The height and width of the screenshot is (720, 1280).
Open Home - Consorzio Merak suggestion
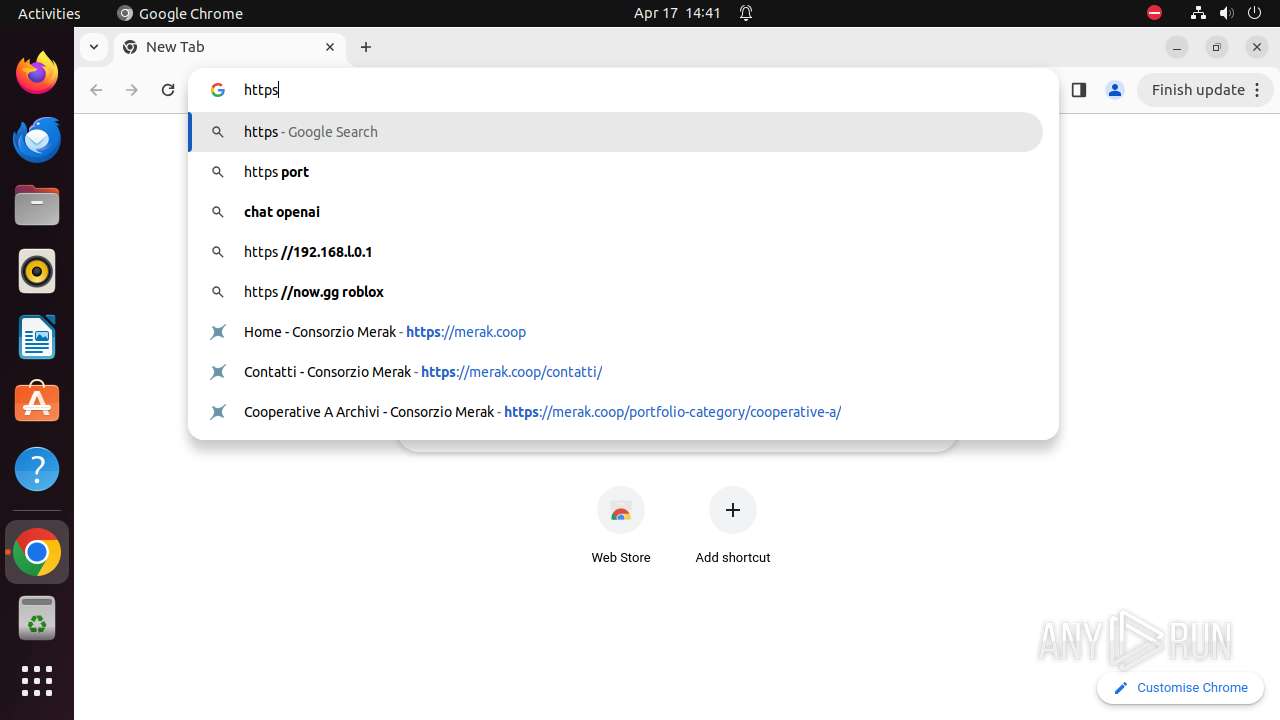pyautogui.click(x=615, y=332)
